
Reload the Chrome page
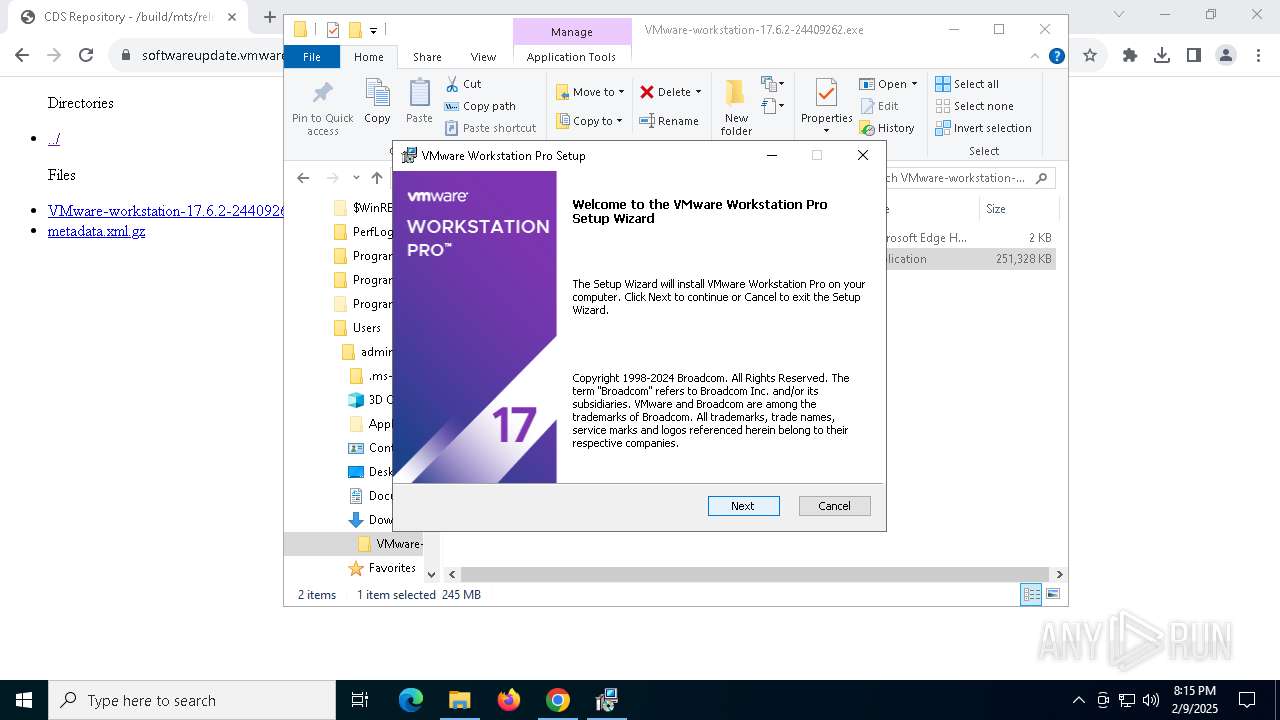coord(86,55)
